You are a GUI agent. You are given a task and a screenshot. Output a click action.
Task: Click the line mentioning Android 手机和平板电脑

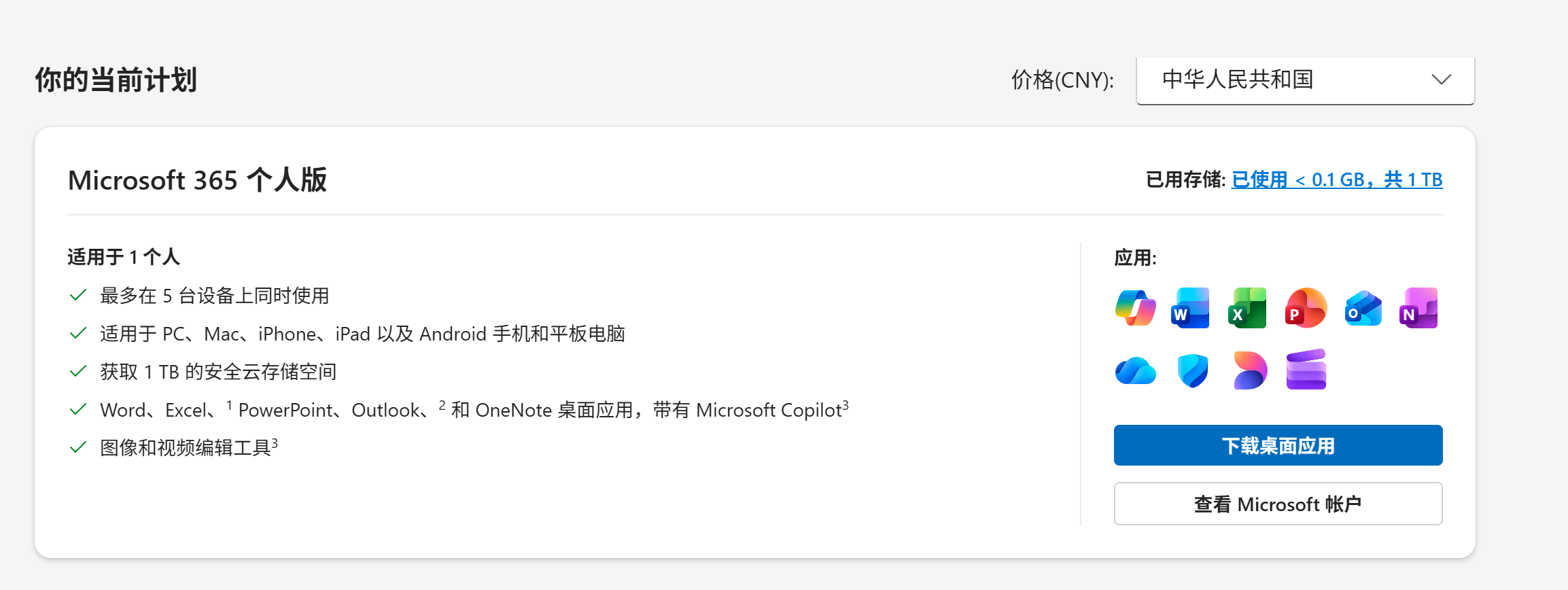click(362, 334)
